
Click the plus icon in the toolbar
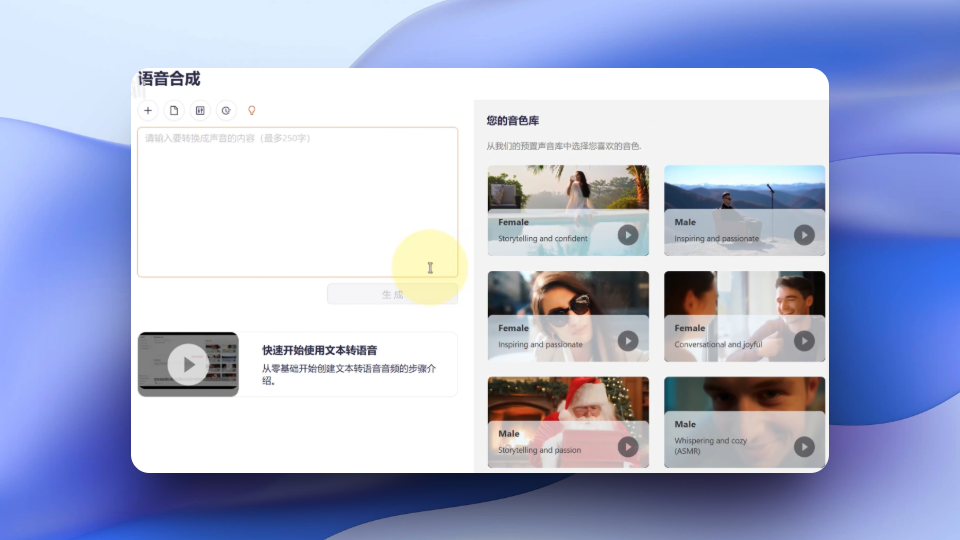pos(148,110)
